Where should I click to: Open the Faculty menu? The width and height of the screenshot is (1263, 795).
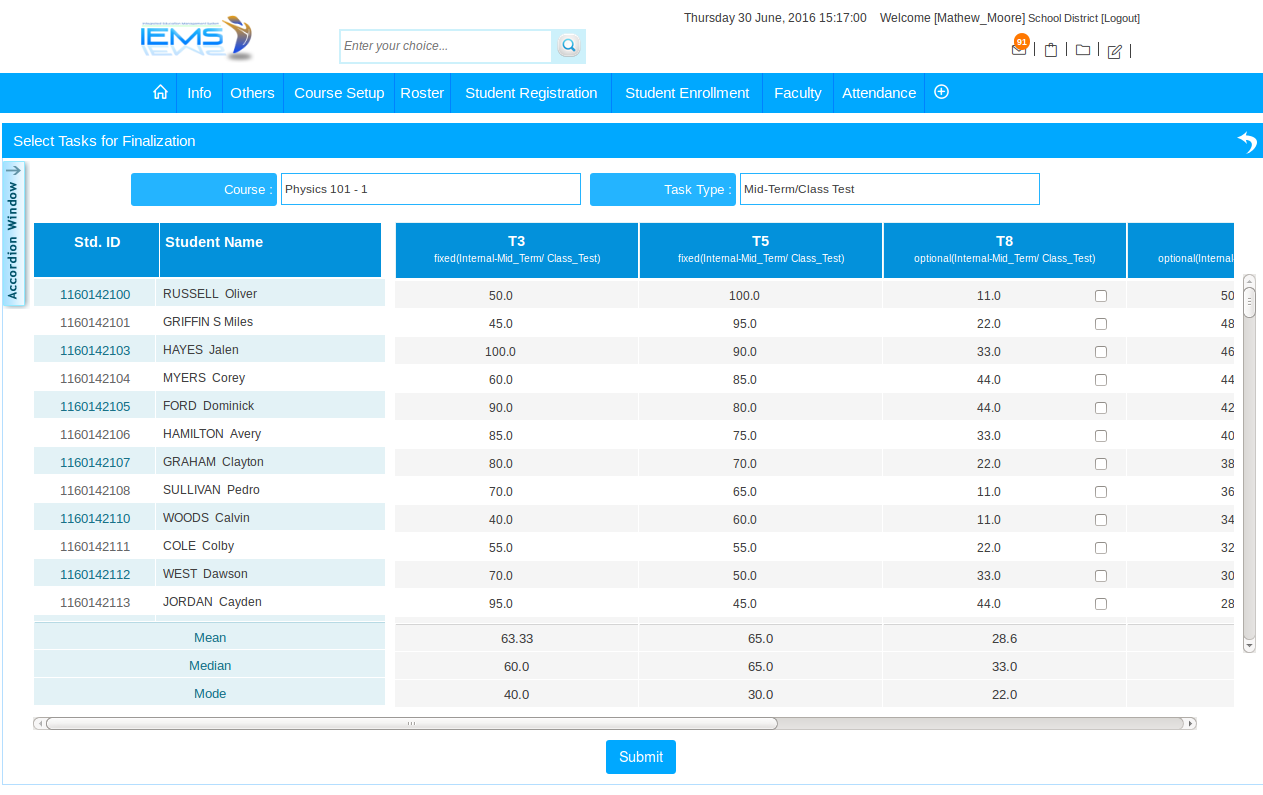coord(798,93)
